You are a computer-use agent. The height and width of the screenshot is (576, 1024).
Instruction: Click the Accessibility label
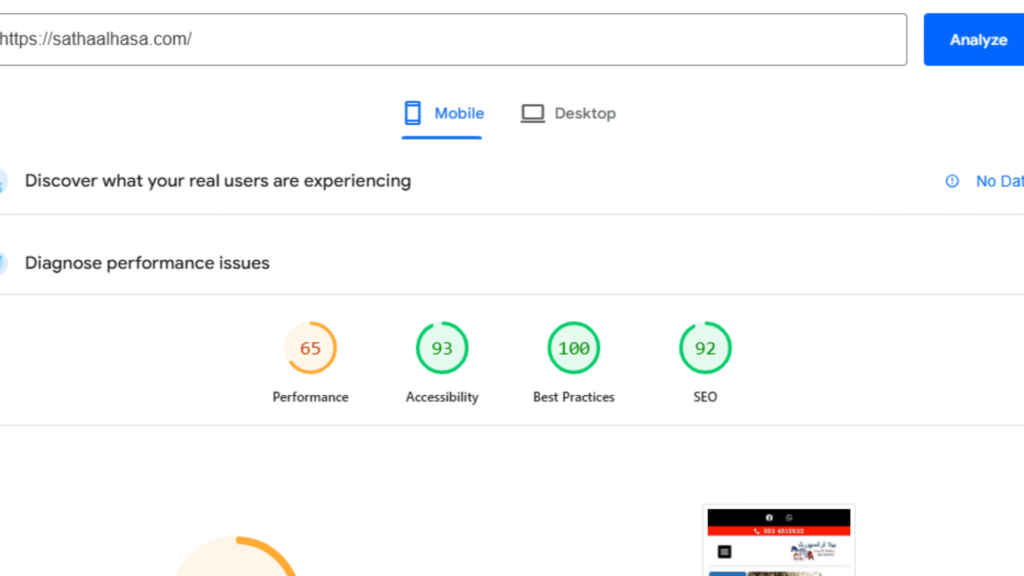tap(442, 397)
